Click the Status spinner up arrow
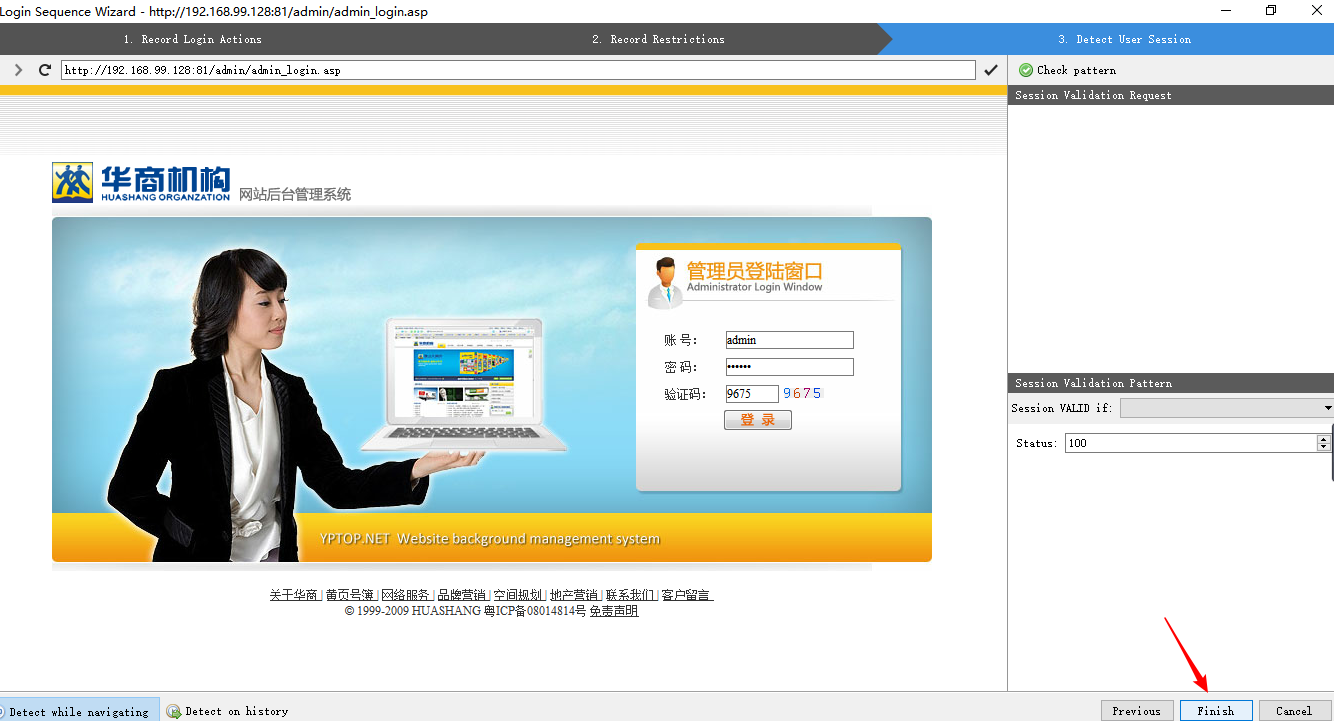1334x721 pixels. 1325,438
